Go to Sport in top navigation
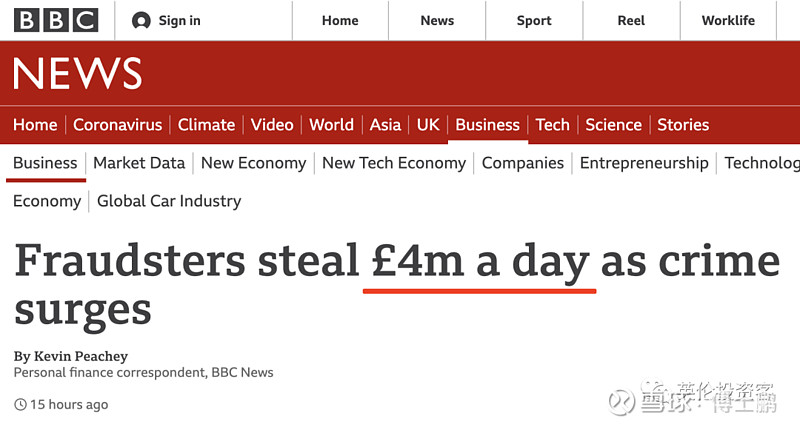The height and width of the screenshot is (427, 800). [x=534, y=20]
